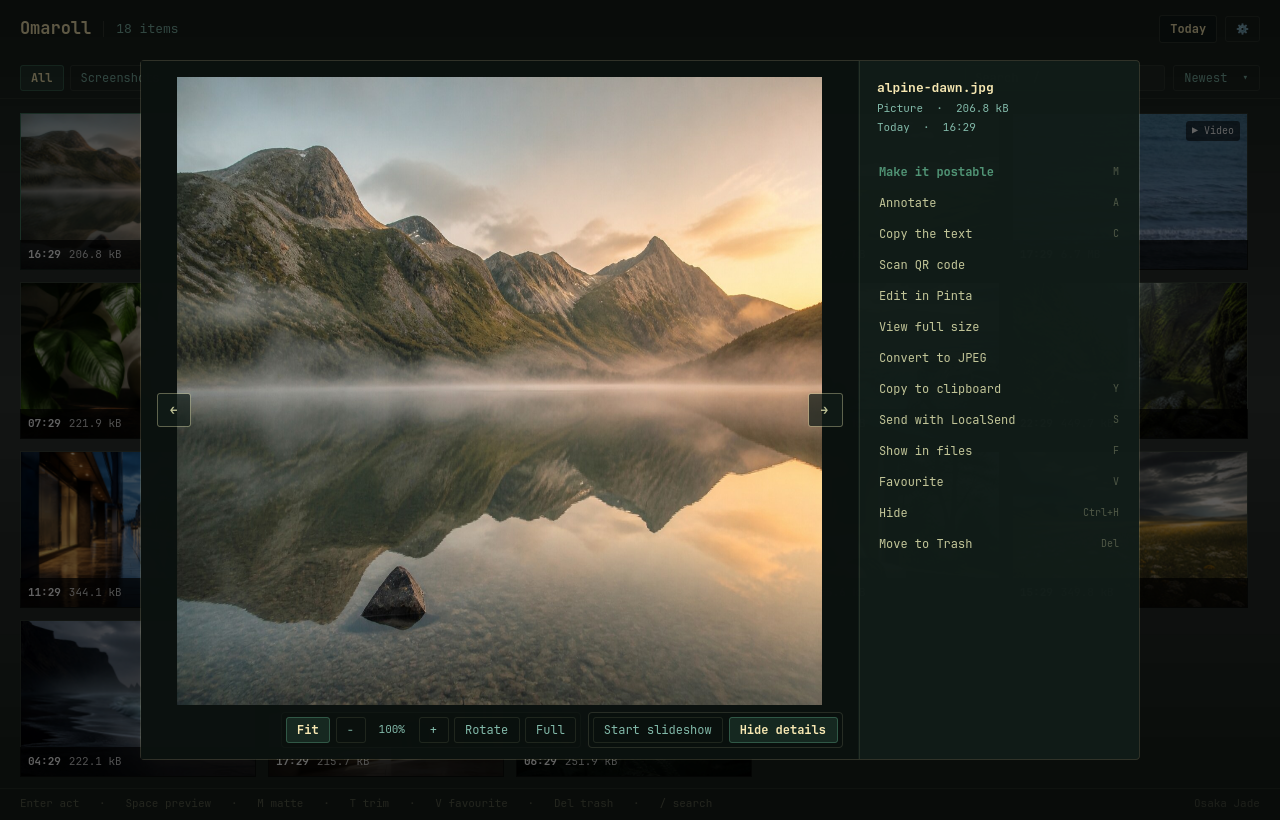Viewport: 1280px width, 820px height.
Task: Select Move to Trash
Action: pos(999,544)
